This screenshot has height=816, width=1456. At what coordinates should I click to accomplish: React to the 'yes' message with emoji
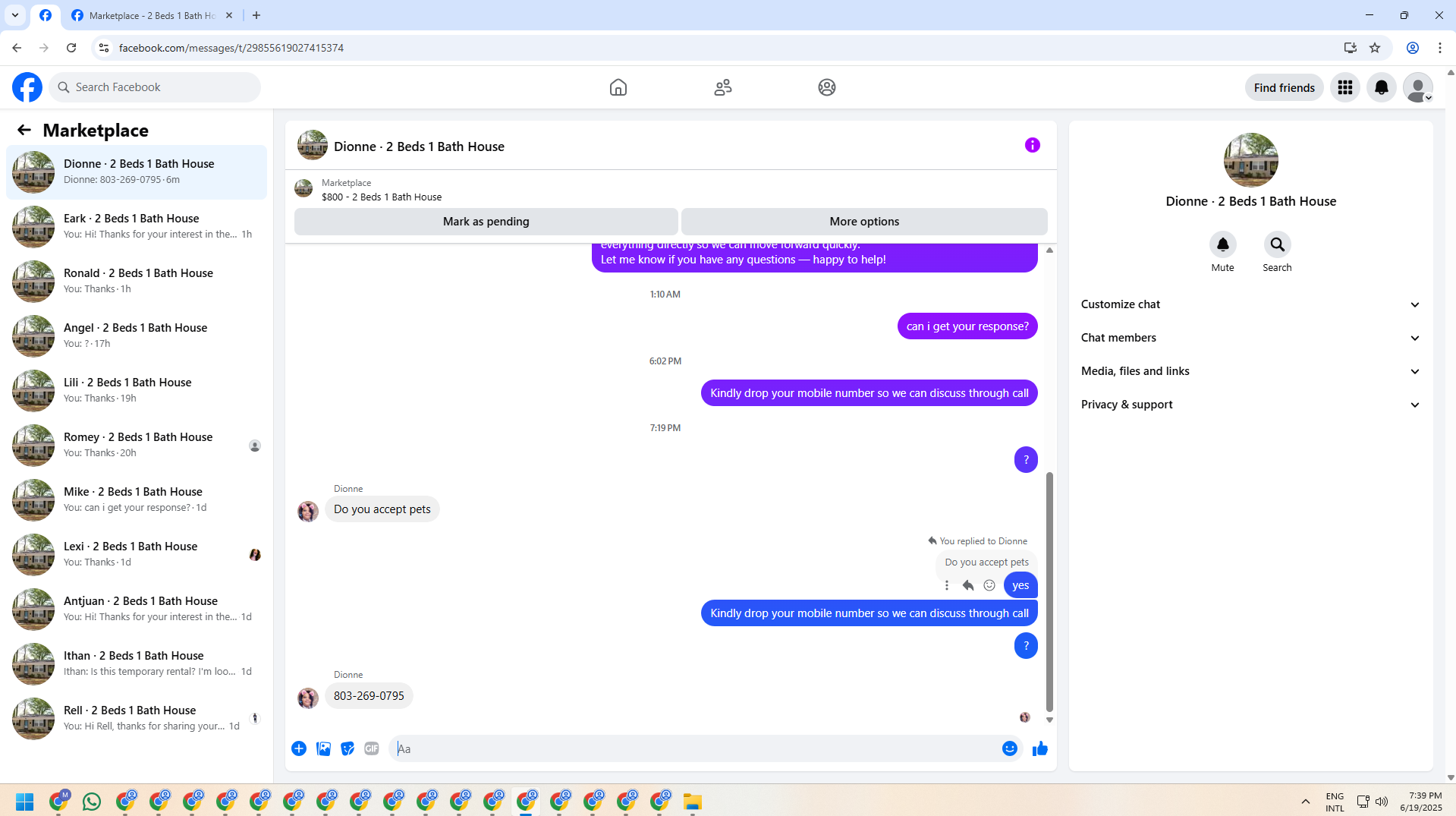tap(989, 585)
